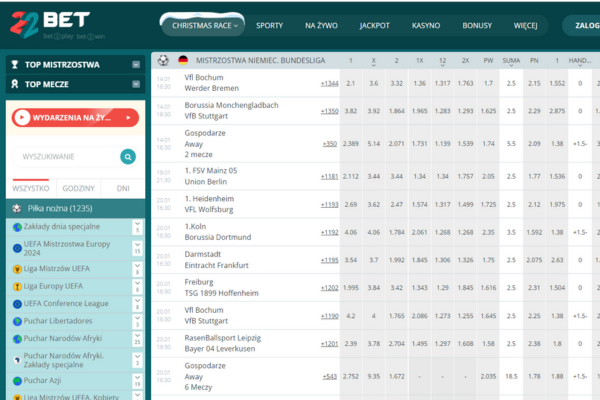The image size is (600, 400).
Task: Expand the Top Mecze section
Action: (x=135, y=85)
